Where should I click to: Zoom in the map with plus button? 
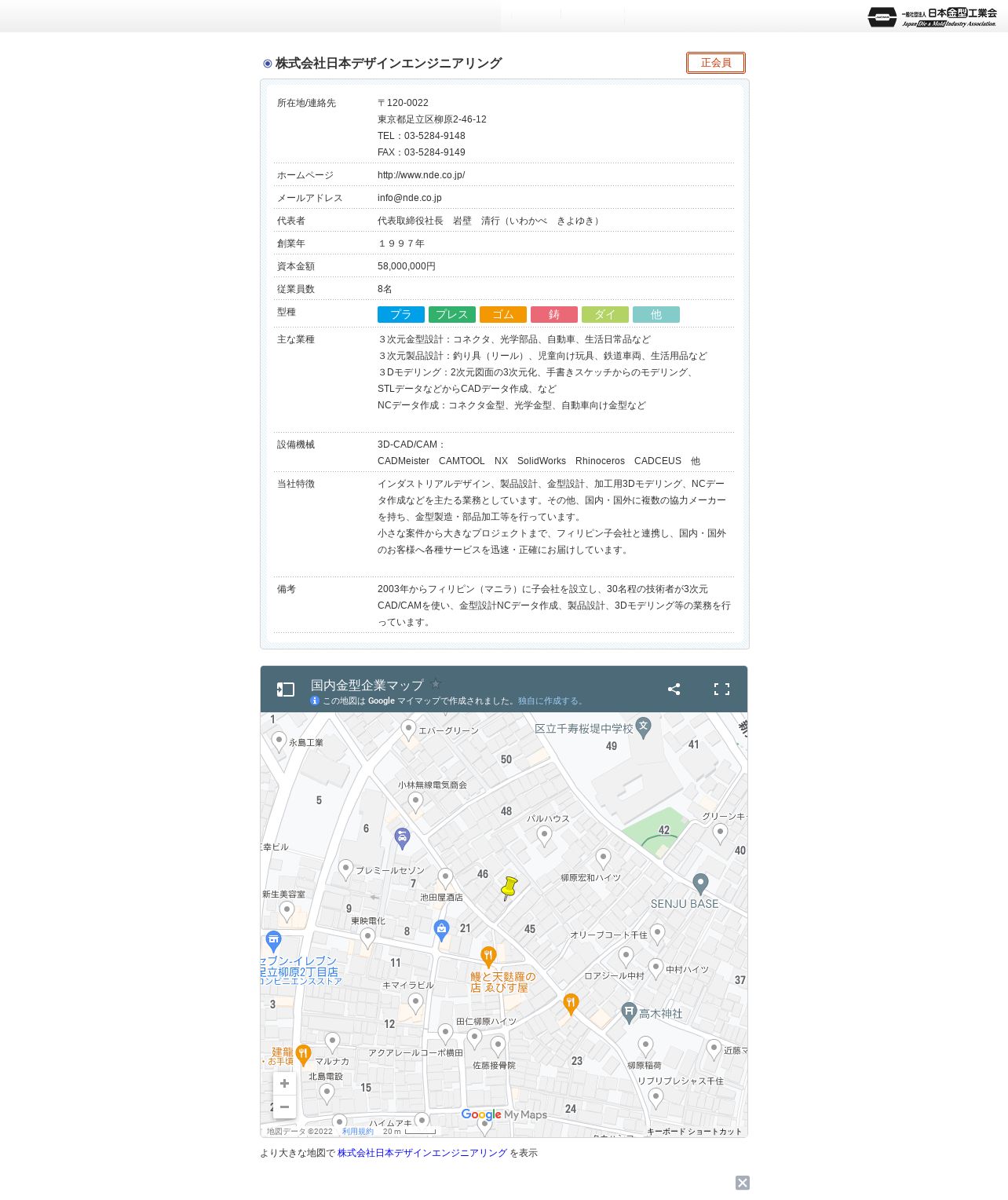point(284,1083)
